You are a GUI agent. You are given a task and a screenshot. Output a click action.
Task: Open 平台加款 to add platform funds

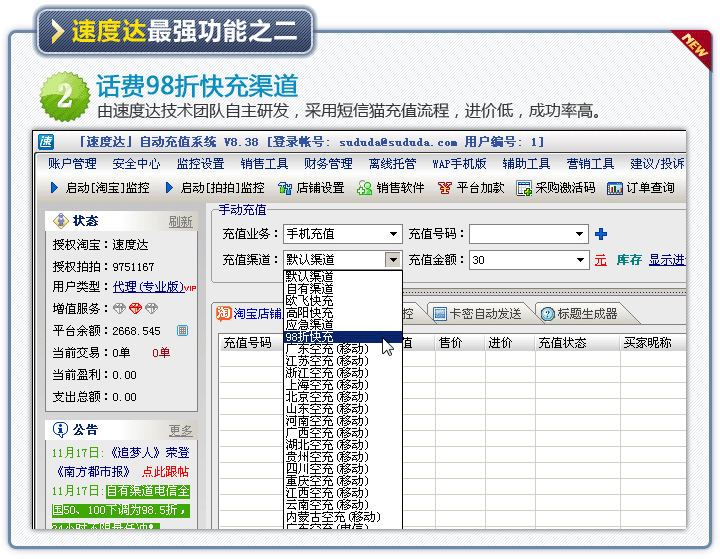(471, 187)
